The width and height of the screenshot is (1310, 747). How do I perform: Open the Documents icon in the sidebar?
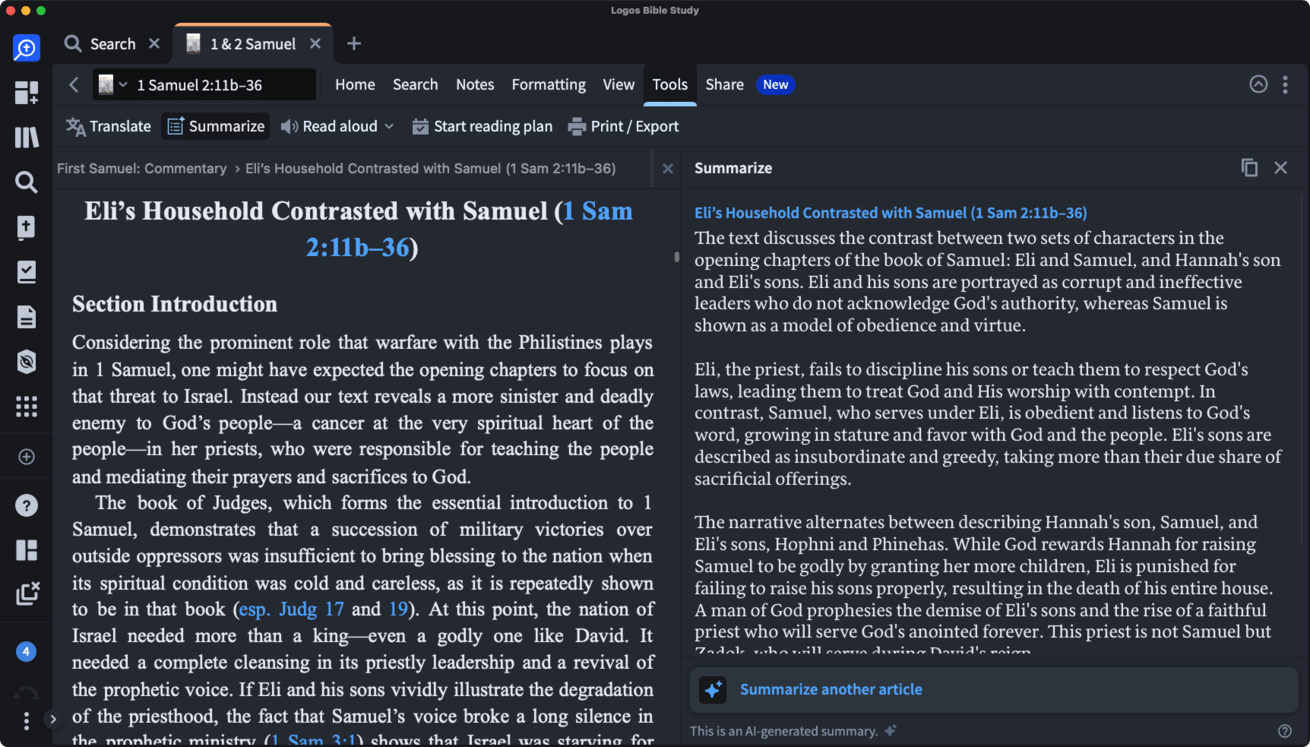pyautogui.click(x=26, y=317)
